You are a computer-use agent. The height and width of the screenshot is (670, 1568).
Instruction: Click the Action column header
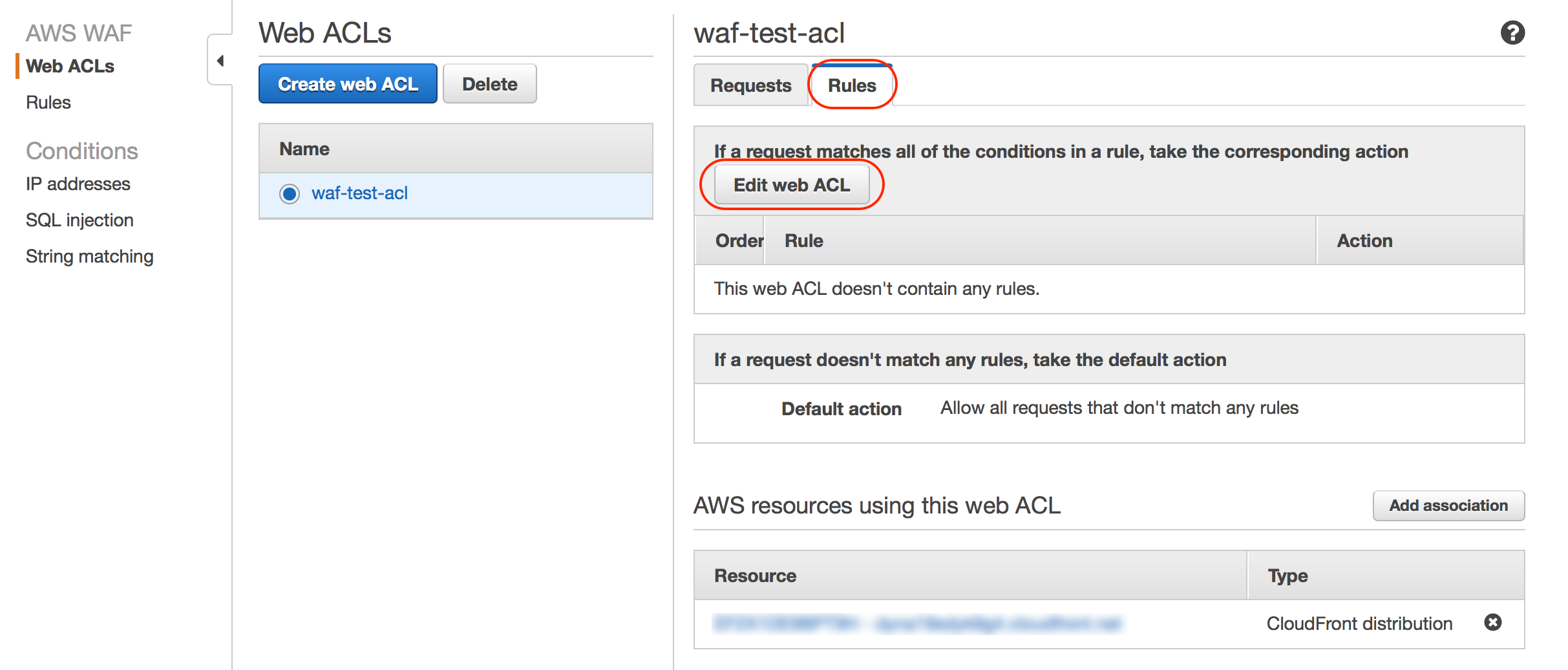pyautogui.click(x=1364, y=240)
